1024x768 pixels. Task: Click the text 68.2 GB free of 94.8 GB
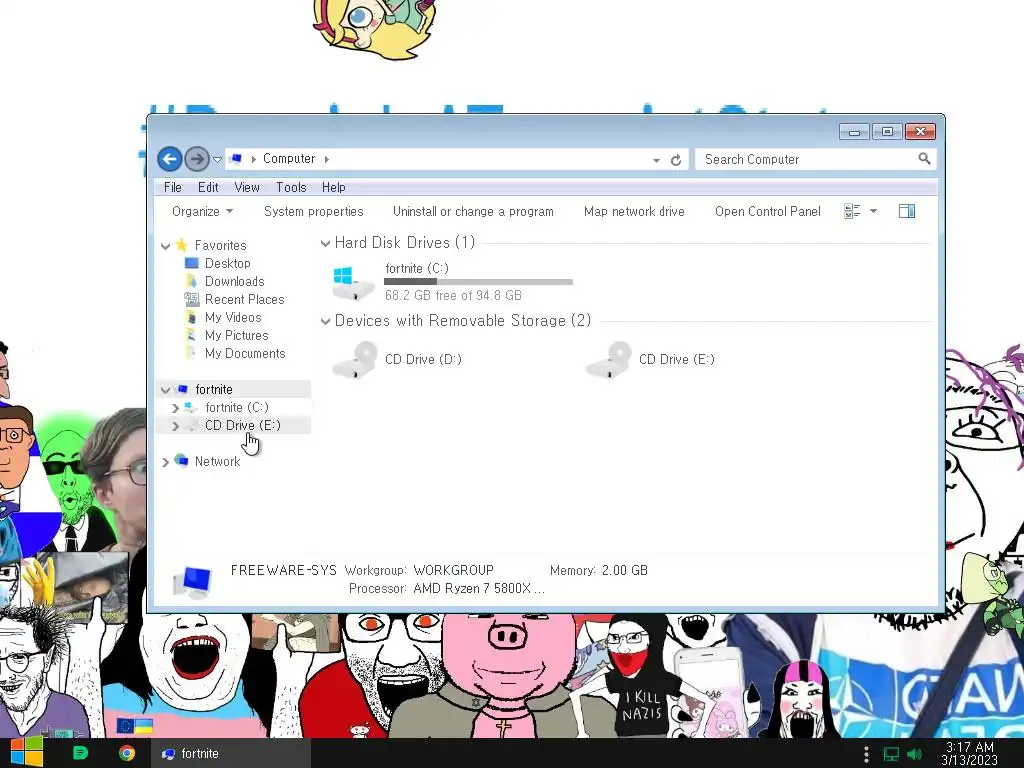click(x=453, y=295)
